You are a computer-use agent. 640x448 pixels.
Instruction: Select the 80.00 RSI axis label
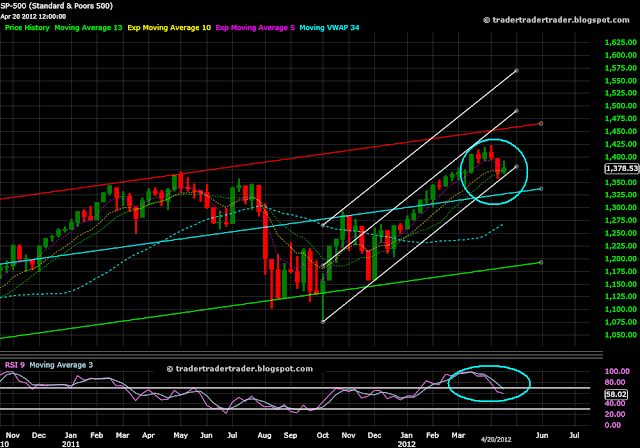pos(615,382)
